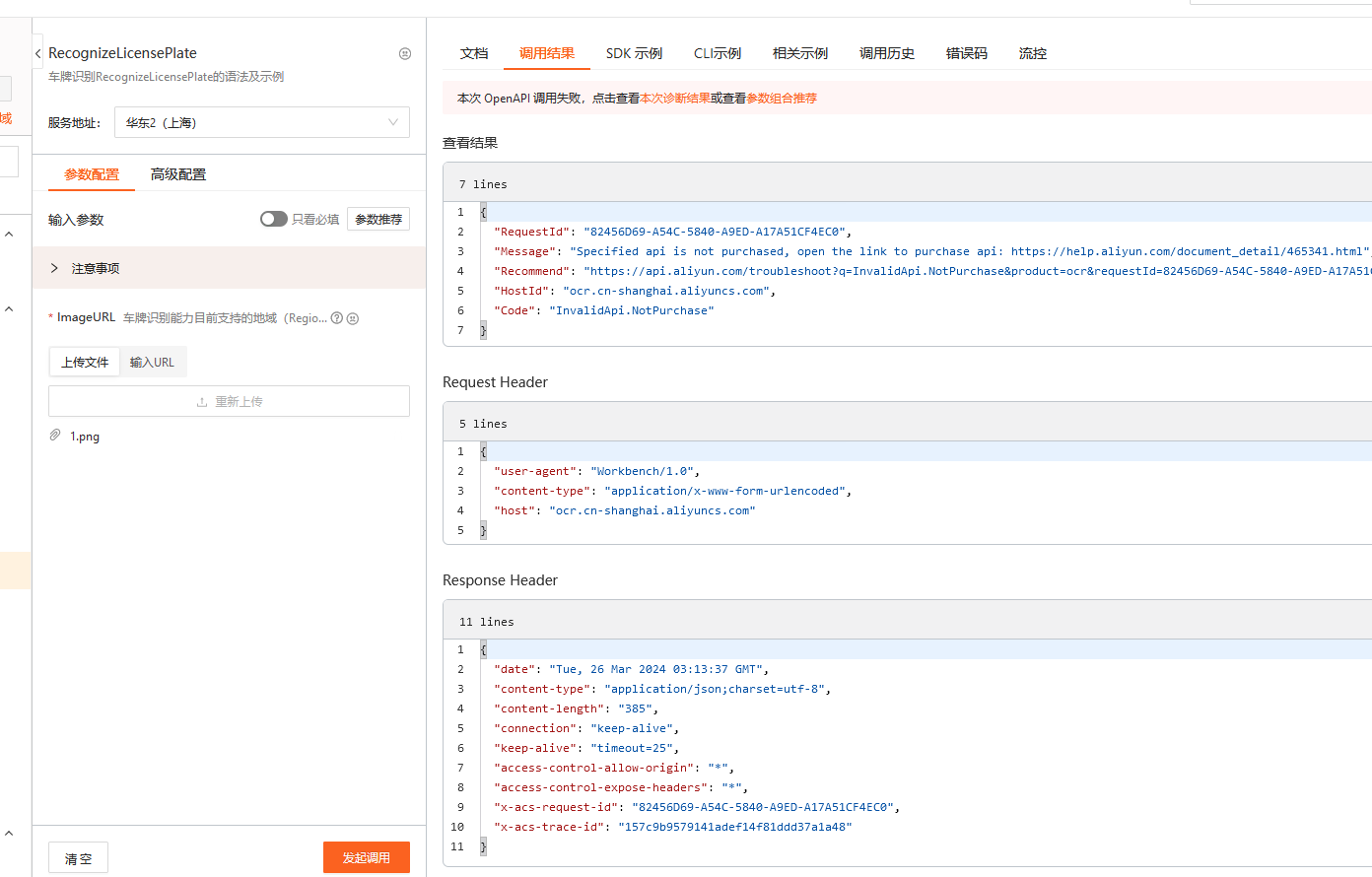
Task: Select the 调用结果 tab
Action: coord(547,53)
